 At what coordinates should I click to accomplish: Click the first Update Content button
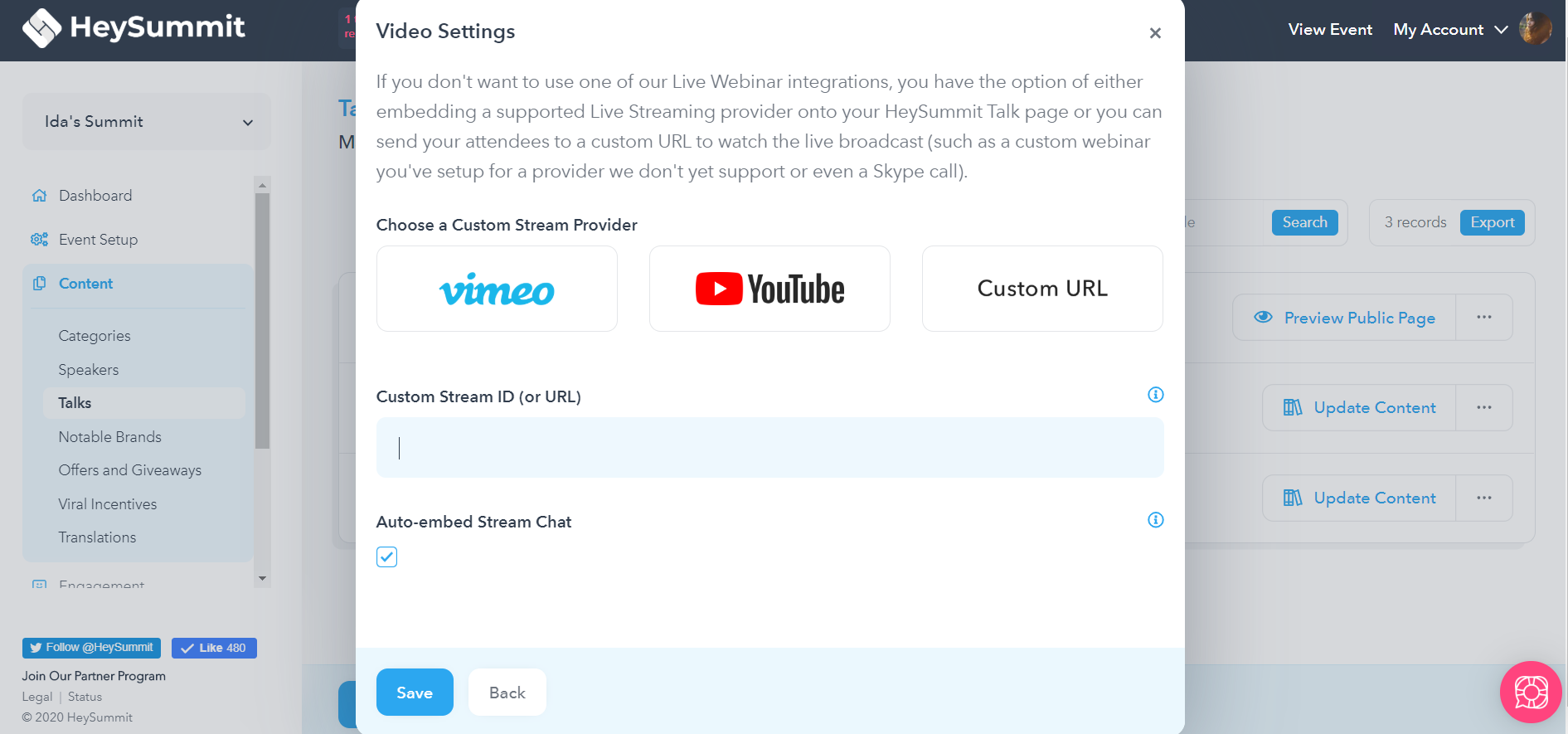click(1359, 408)
